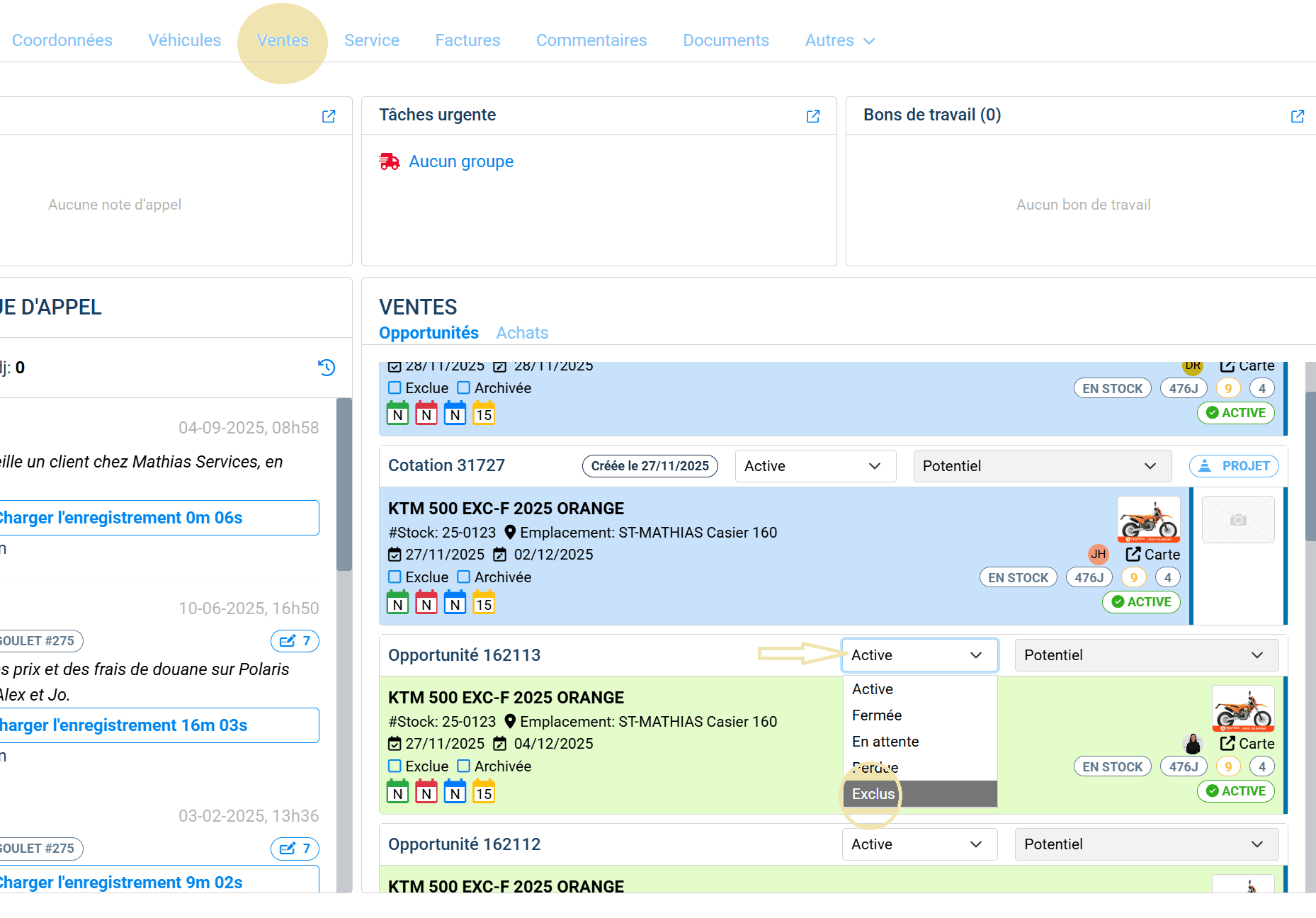
Task: Check Exclue box in Cotation 31727
Action: click(395, 577)
